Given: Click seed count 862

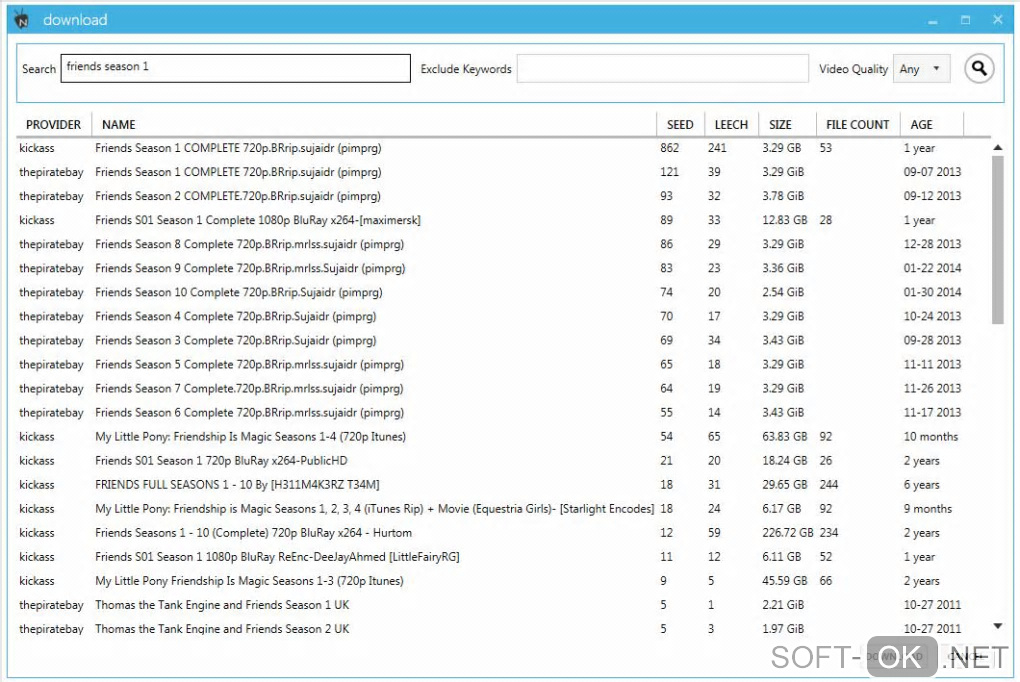Looking at the screenshot, I should coord(669,148).
